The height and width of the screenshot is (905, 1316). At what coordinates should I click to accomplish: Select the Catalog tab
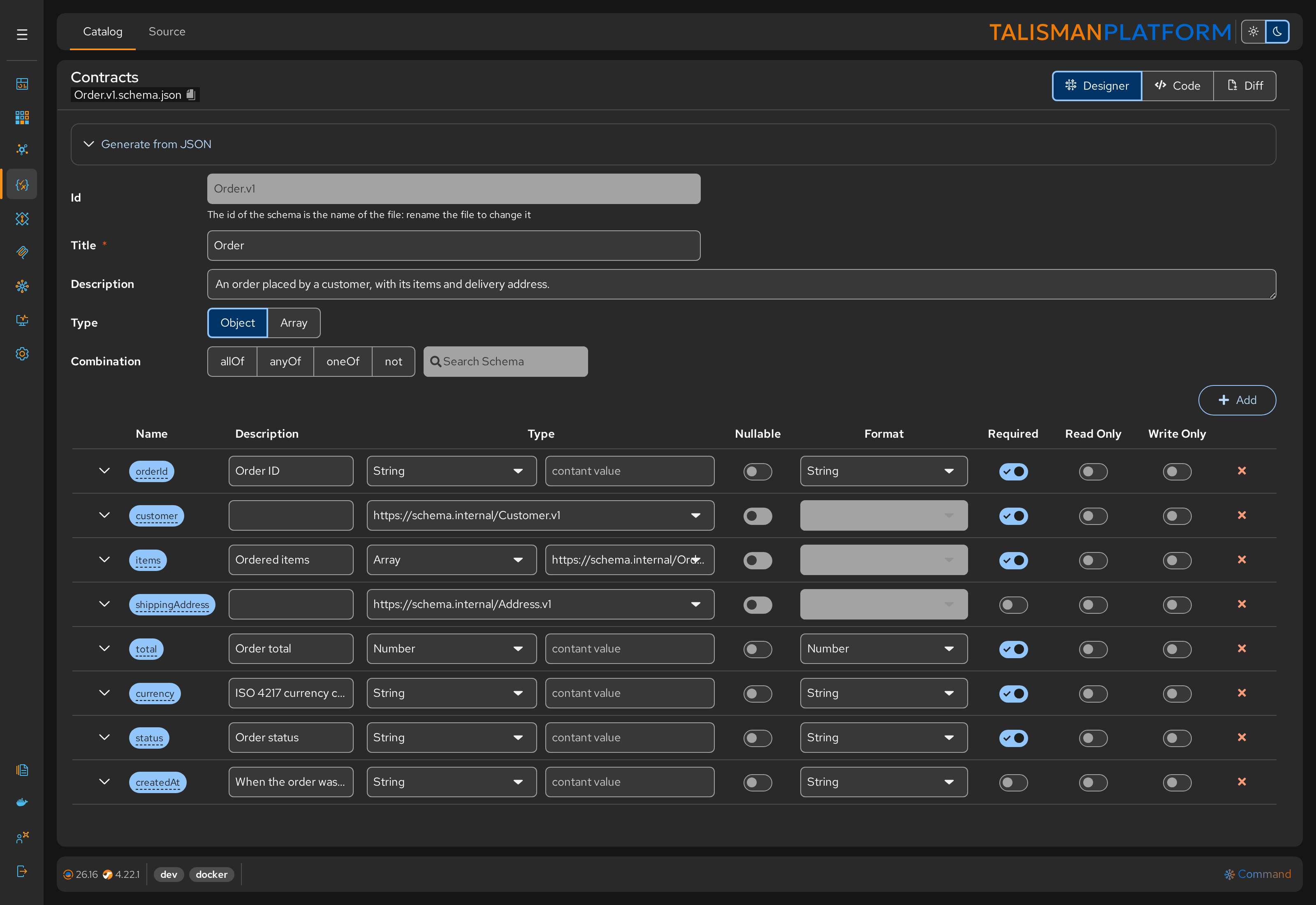102,32
